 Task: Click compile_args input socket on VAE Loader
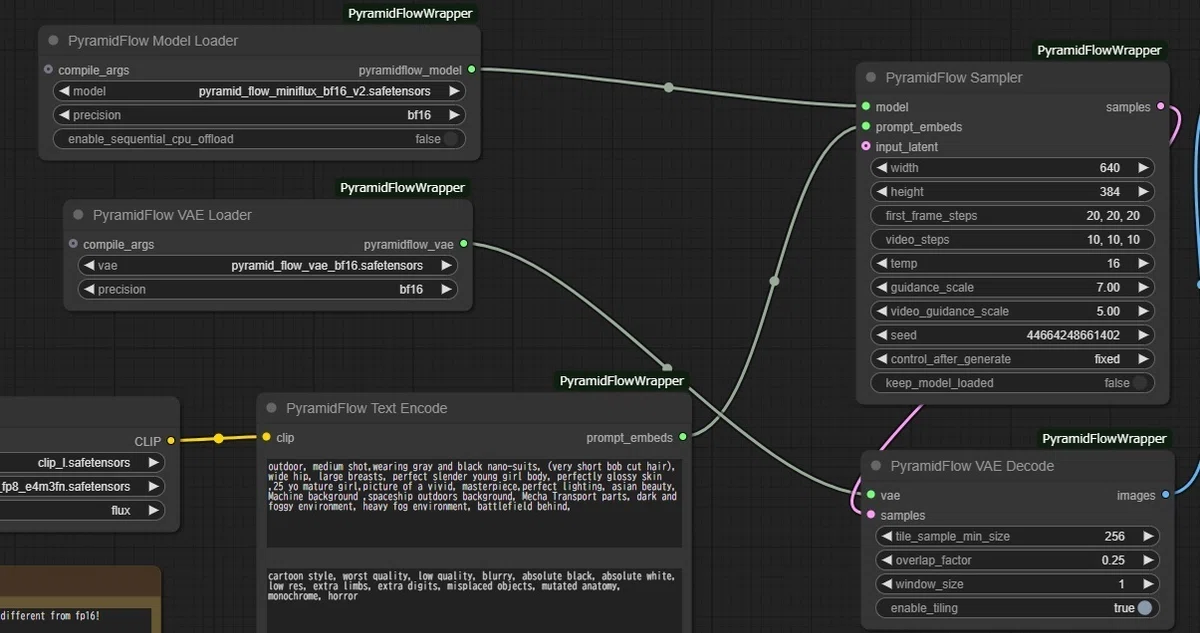click(74, 244)
